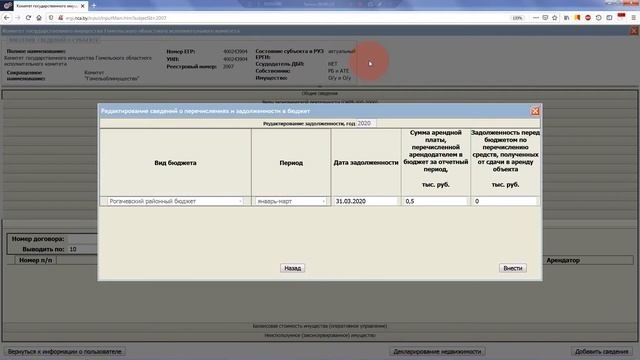This screenshot has width=640, height=360.
Task: Click the Внести button
Action: click(x=513, y=268)
